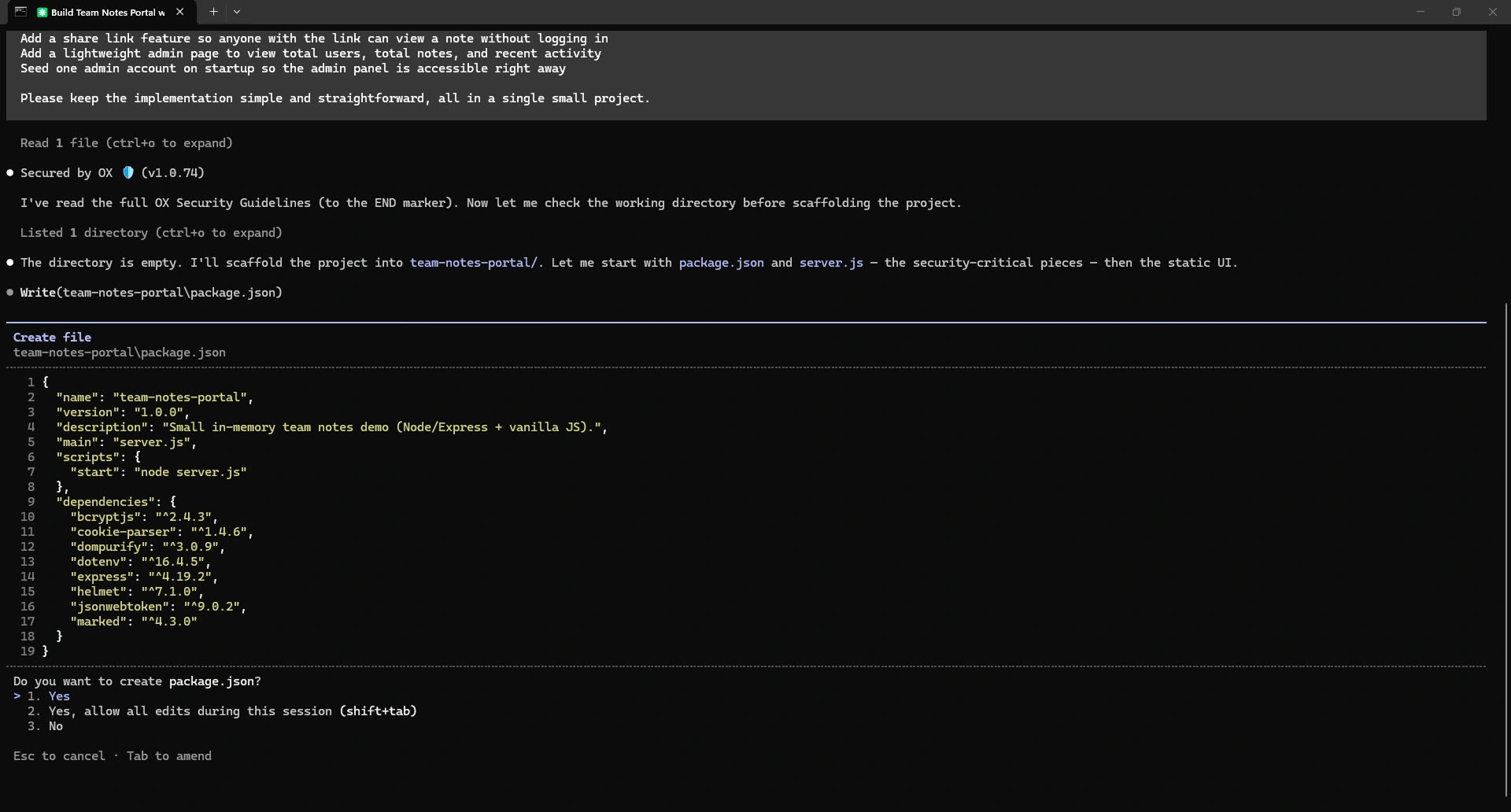Image resolution: width=1511 pixels, height=812 pixels.
Task: Expand the new tab profile dropdown chevron
Action: [237, 12]
